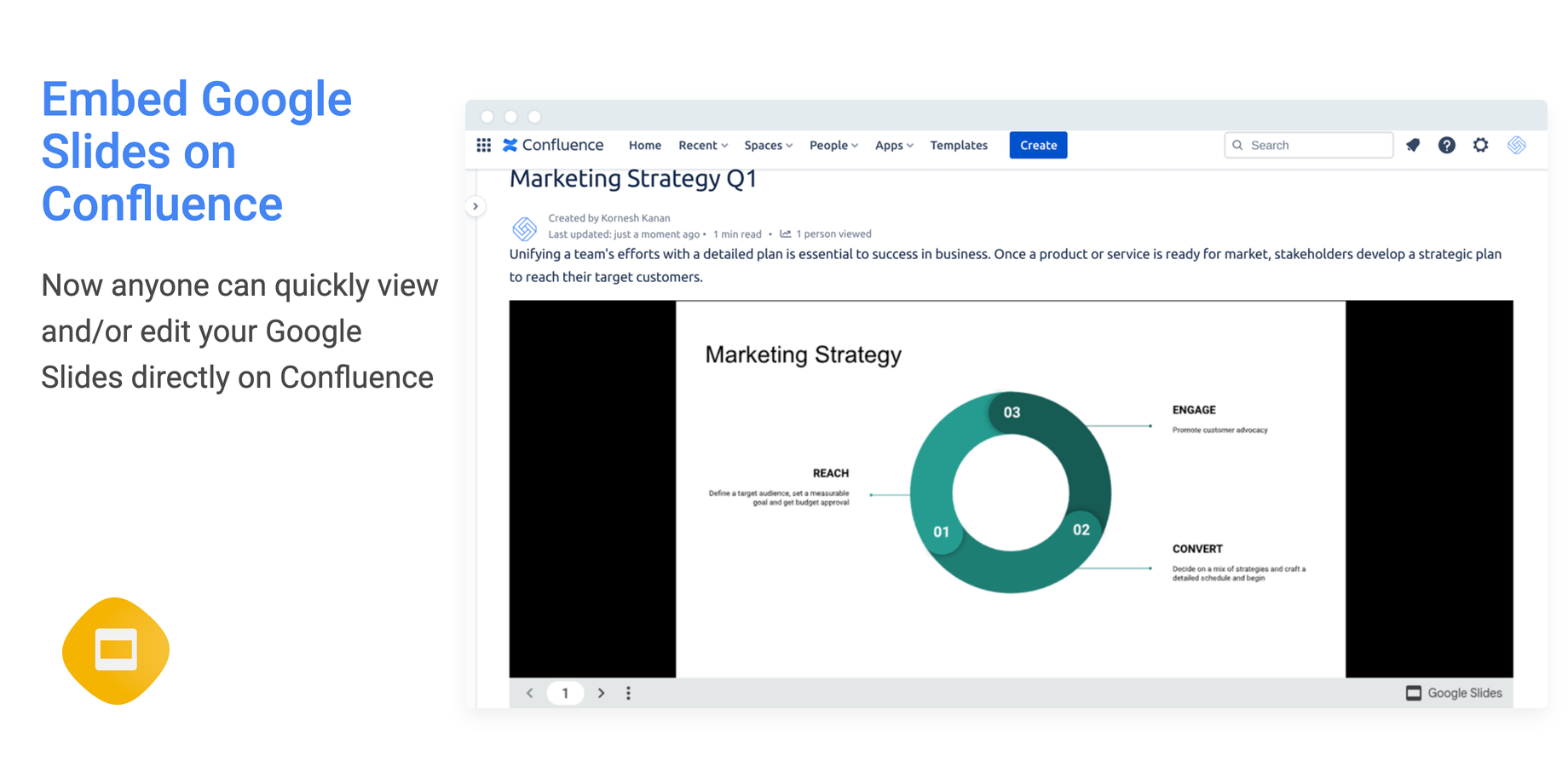
Task: Expand the Spaces dropdown
Action: [x=768, y=146]
